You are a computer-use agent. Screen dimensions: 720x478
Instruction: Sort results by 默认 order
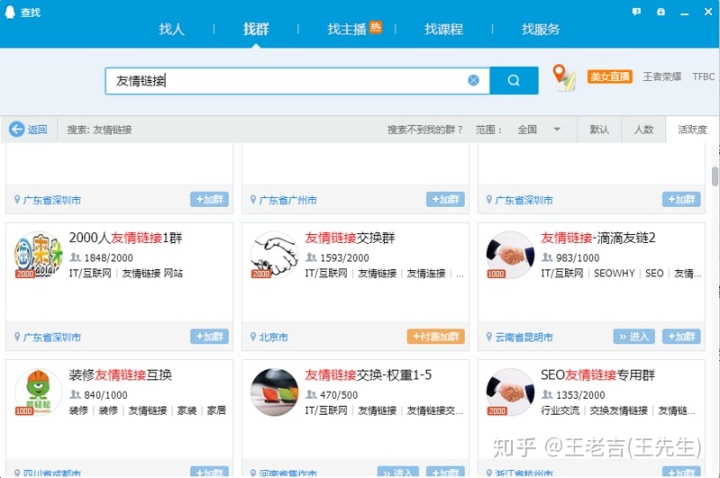point(599,129)
